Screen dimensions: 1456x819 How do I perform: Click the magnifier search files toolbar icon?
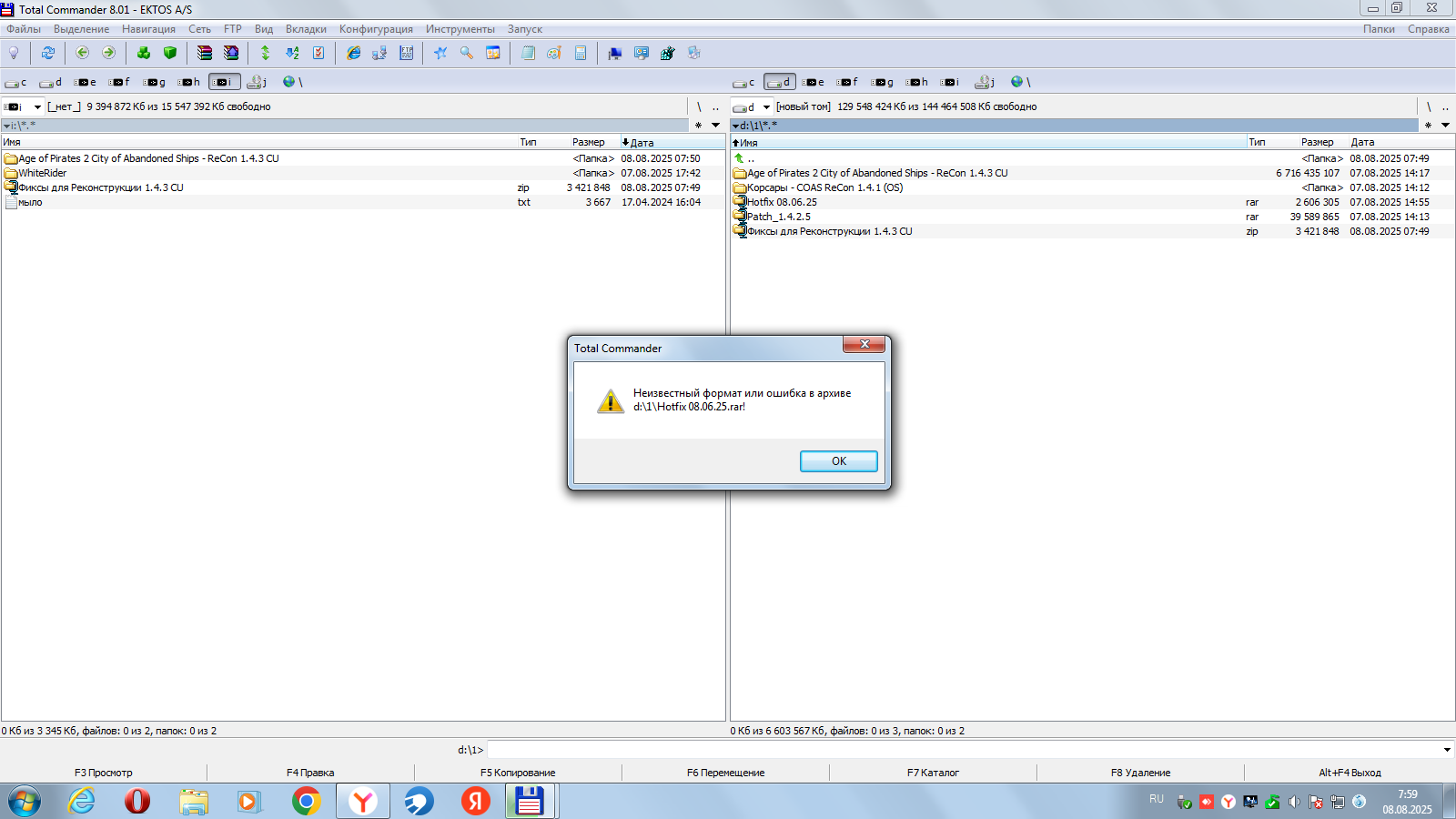pos(467,53)
